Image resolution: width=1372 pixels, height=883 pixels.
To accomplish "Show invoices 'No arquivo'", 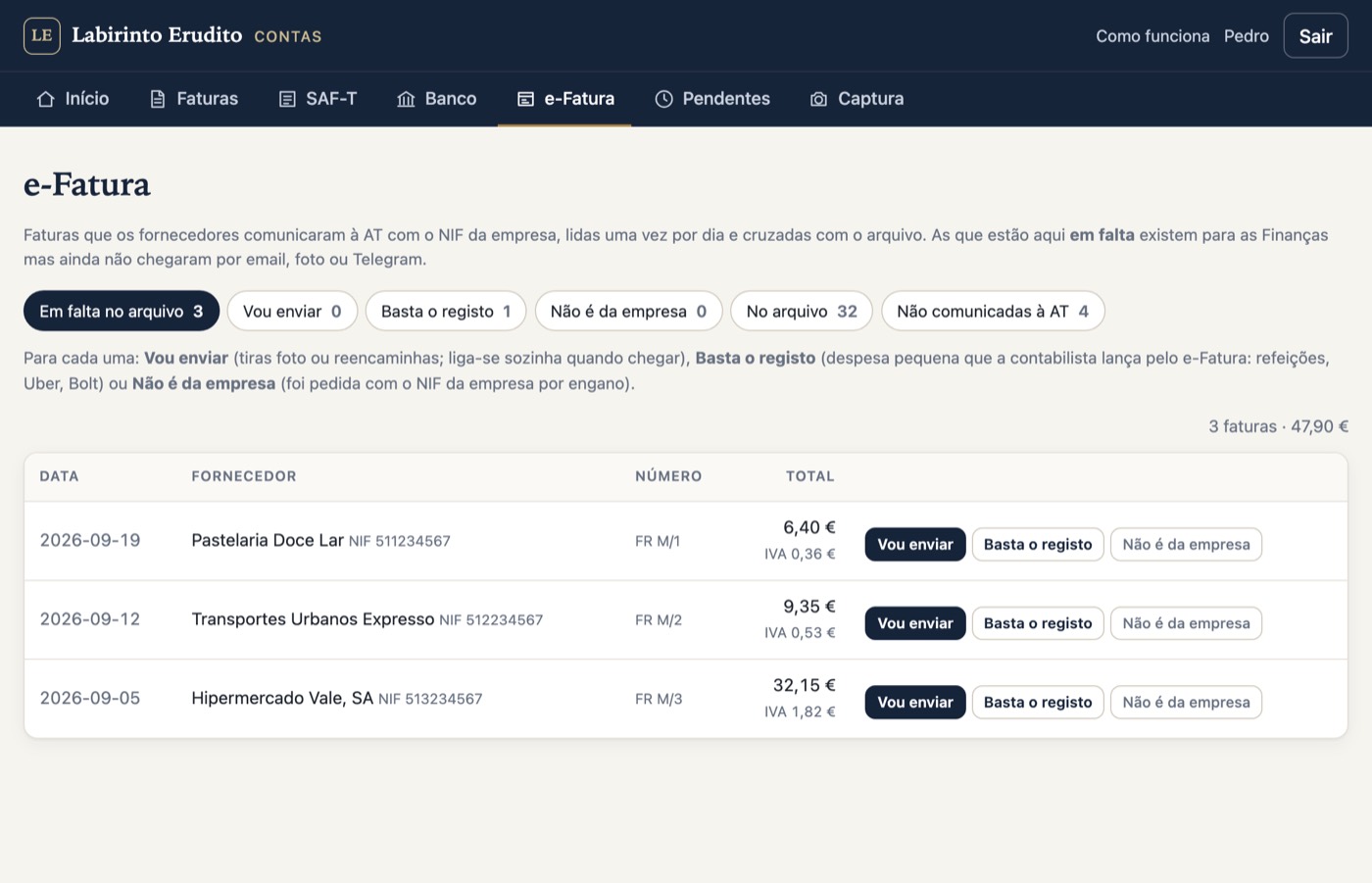I will tap(802, 312).
